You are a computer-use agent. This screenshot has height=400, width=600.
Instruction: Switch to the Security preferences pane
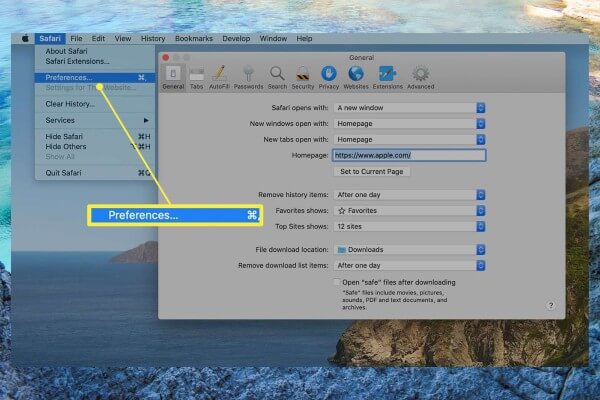302,77
